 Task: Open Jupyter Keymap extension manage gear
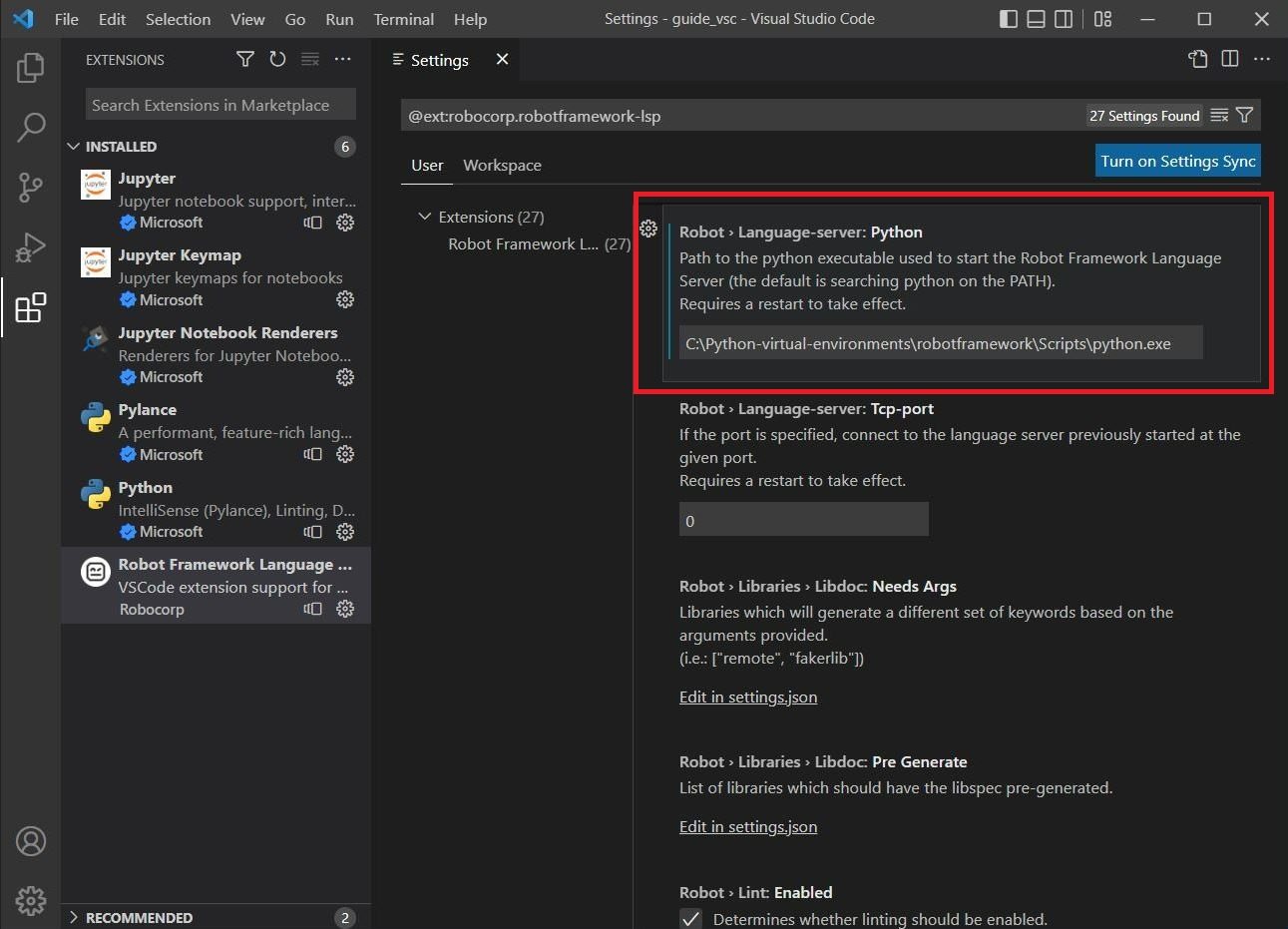click(345, 299)
